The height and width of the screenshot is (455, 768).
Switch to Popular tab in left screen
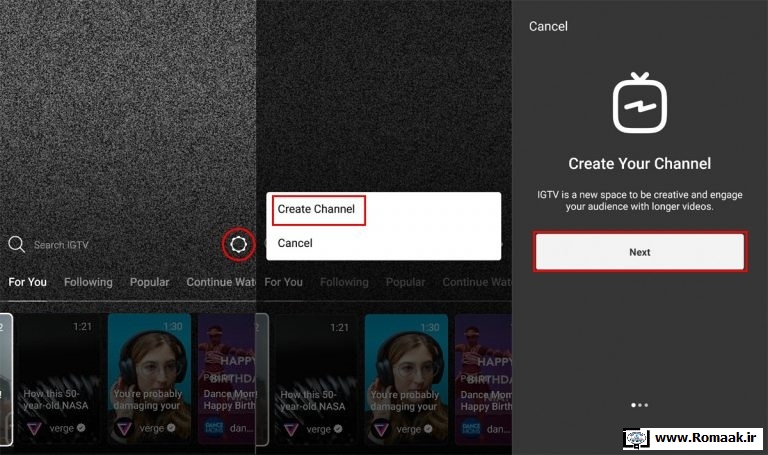pos(149,282)
